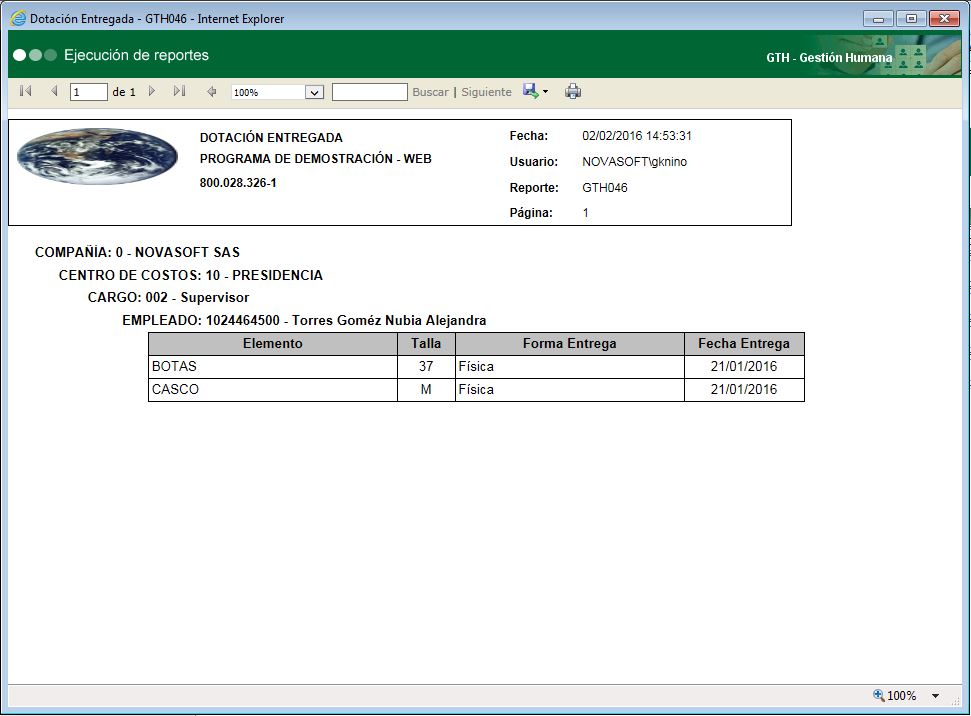Open the export save icon

(x=531, y=91)
